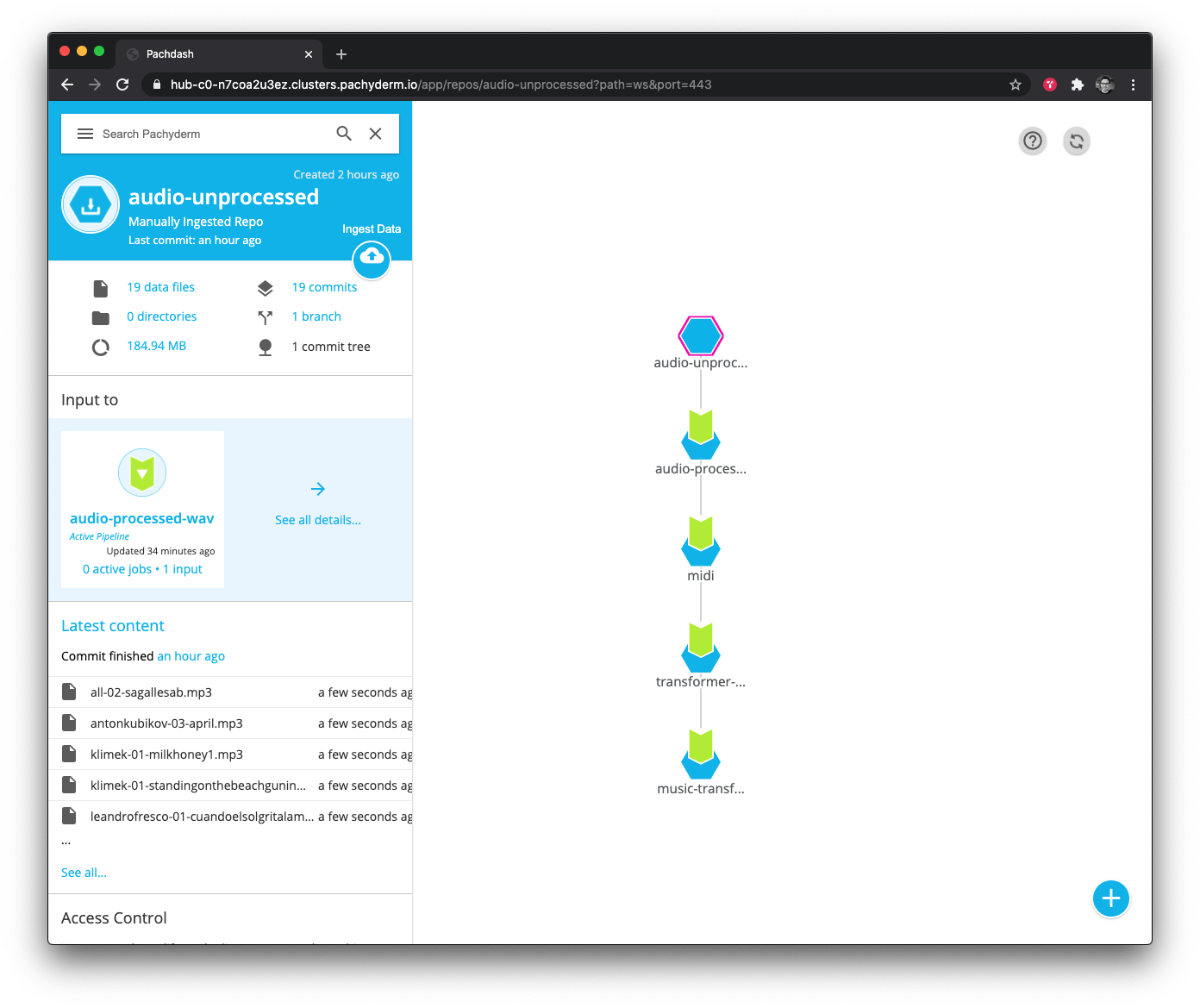Screen dimensions: 1200x1008
Task: Clear search with the X icon
Action: pyautogui.click(x=376, y=134)
